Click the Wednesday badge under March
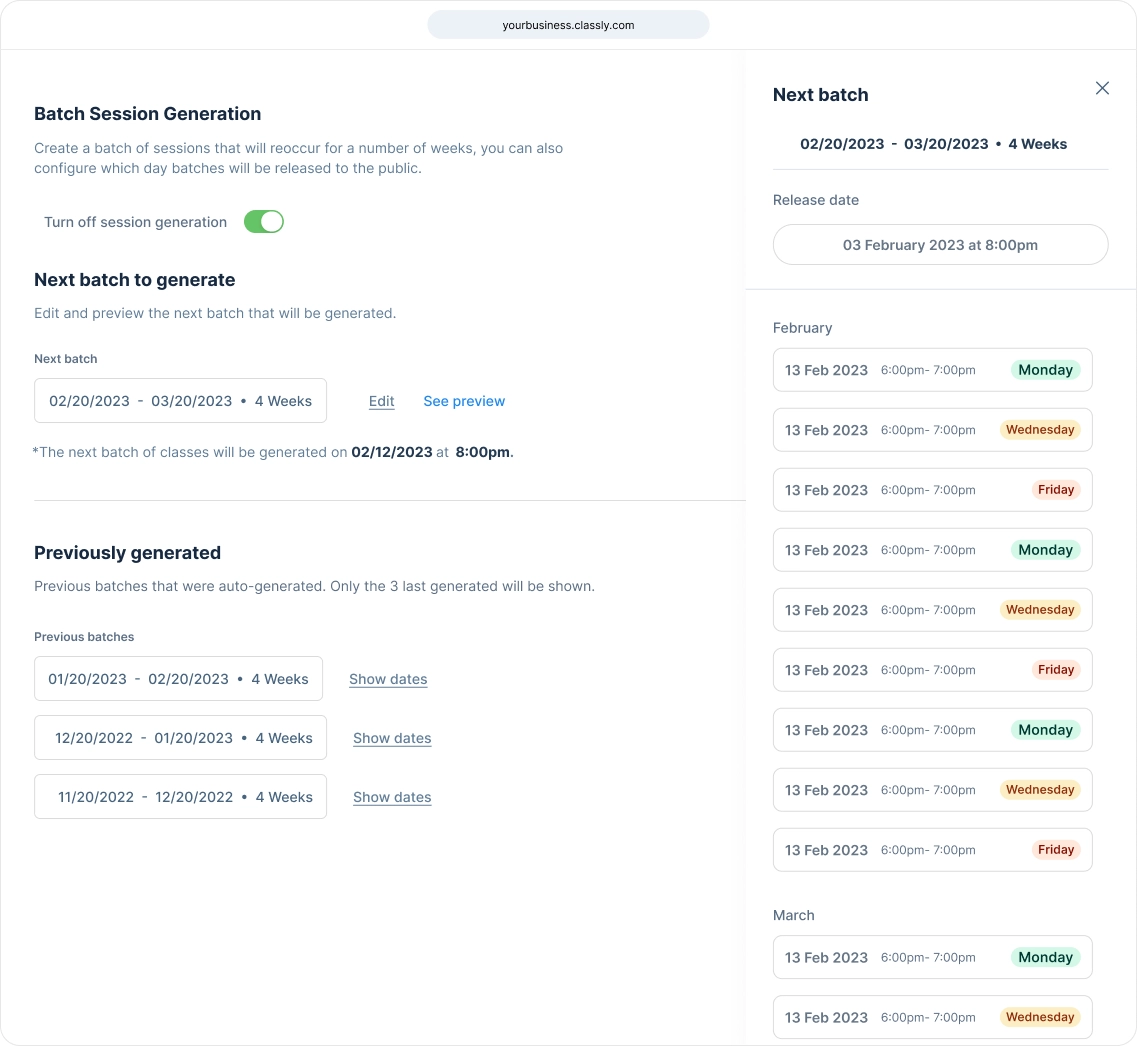Image resolution: width=1137 pixels, height=1046 pixels. [x=1040, y=1017]
